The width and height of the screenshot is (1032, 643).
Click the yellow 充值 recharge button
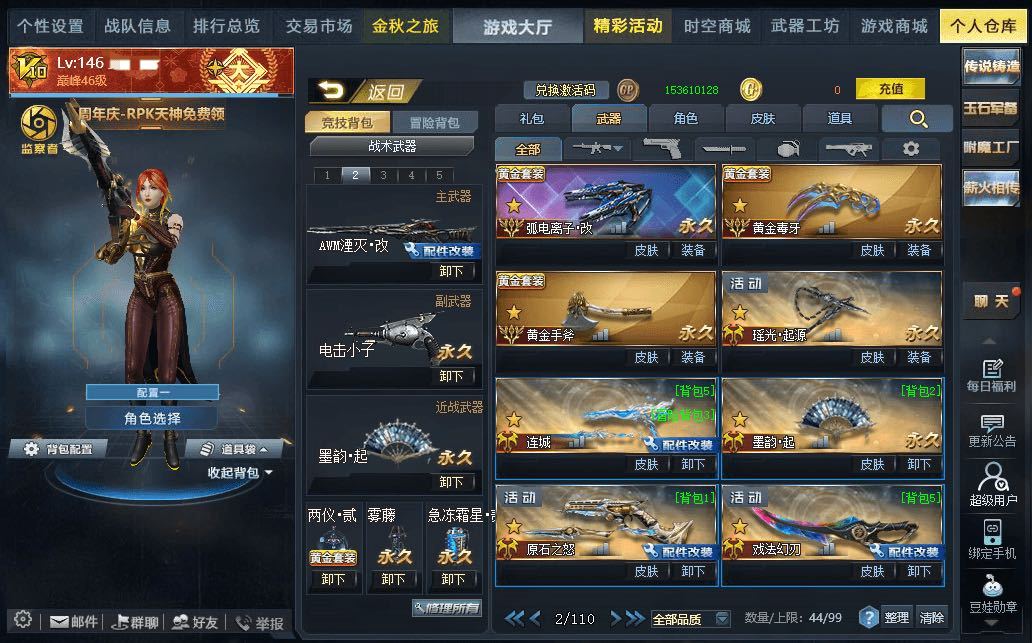[890, 89]
